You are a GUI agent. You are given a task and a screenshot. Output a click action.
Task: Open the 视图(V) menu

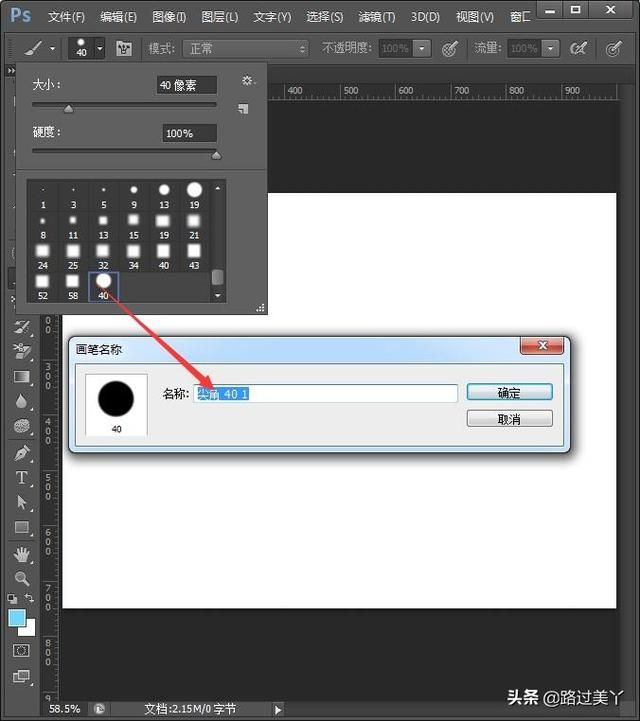coord(474,17)
